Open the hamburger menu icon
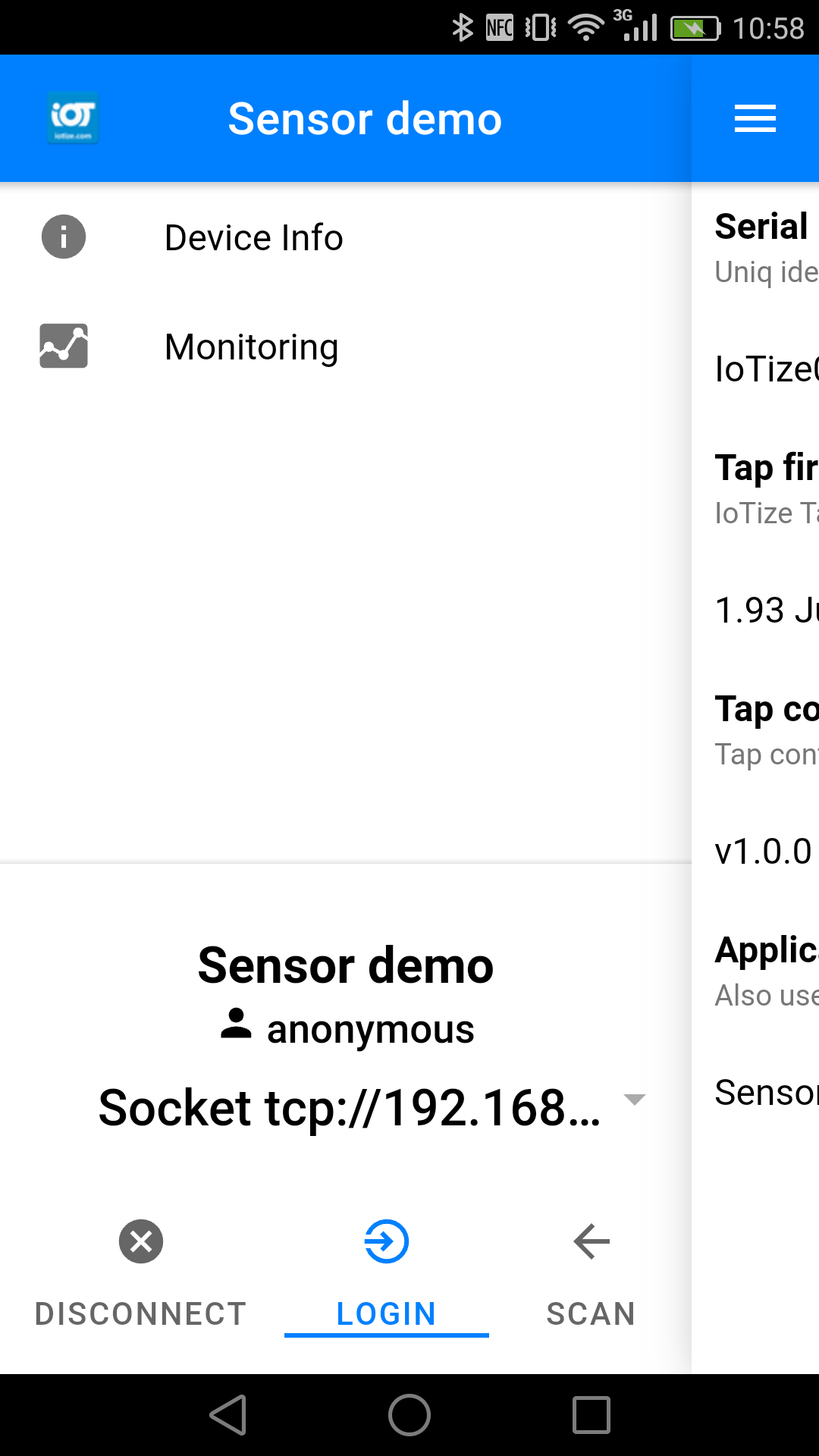Viewport: 819px width, 1456px height. 755,118
